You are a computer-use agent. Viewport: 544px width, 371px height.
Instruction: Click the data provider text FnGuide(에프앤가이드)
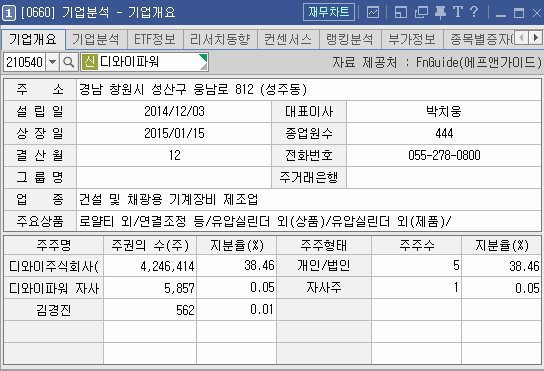[479, 62]
